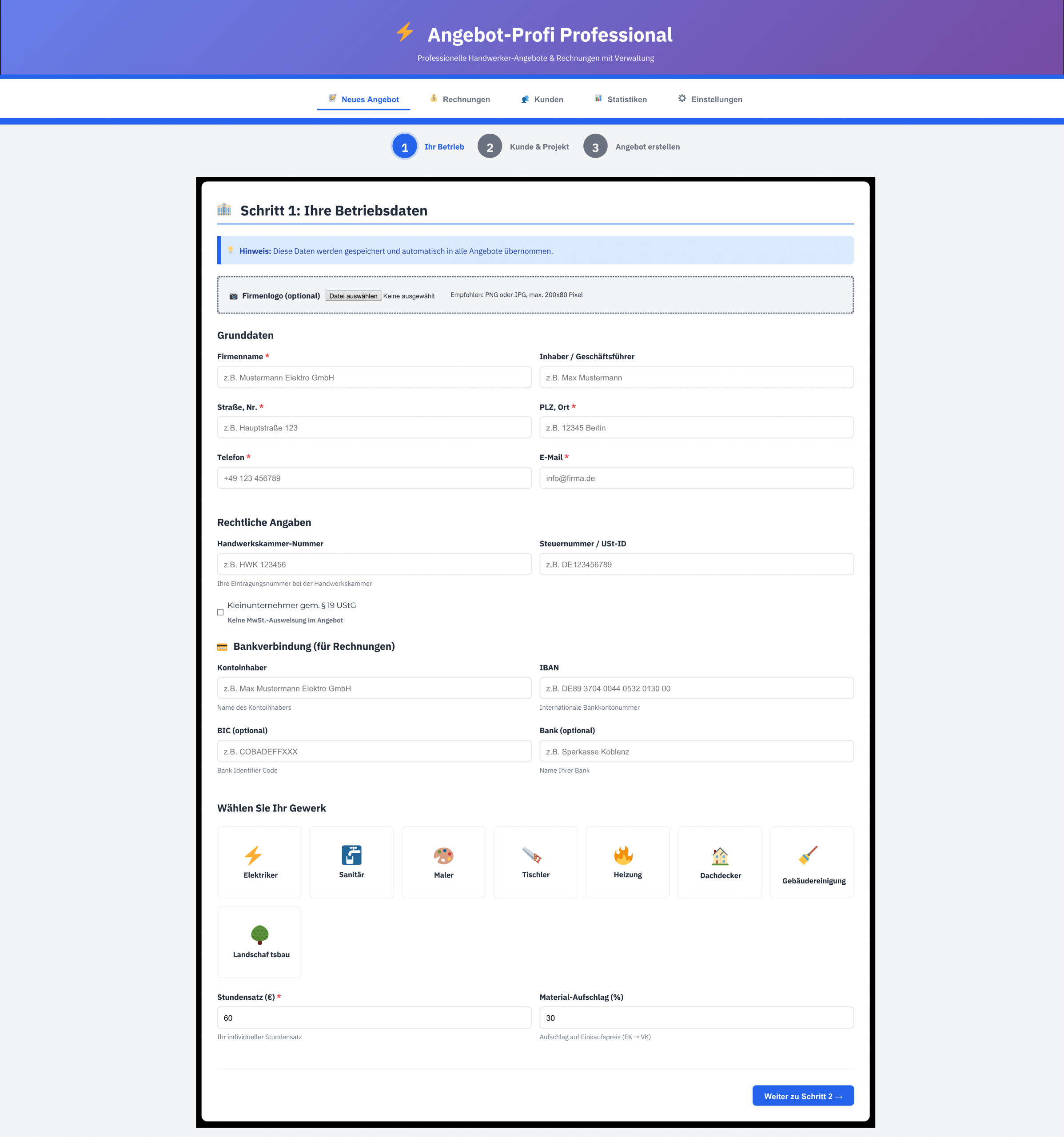
Task: Select the Neues Angebot tab
Action: click(x=364, y=99)
